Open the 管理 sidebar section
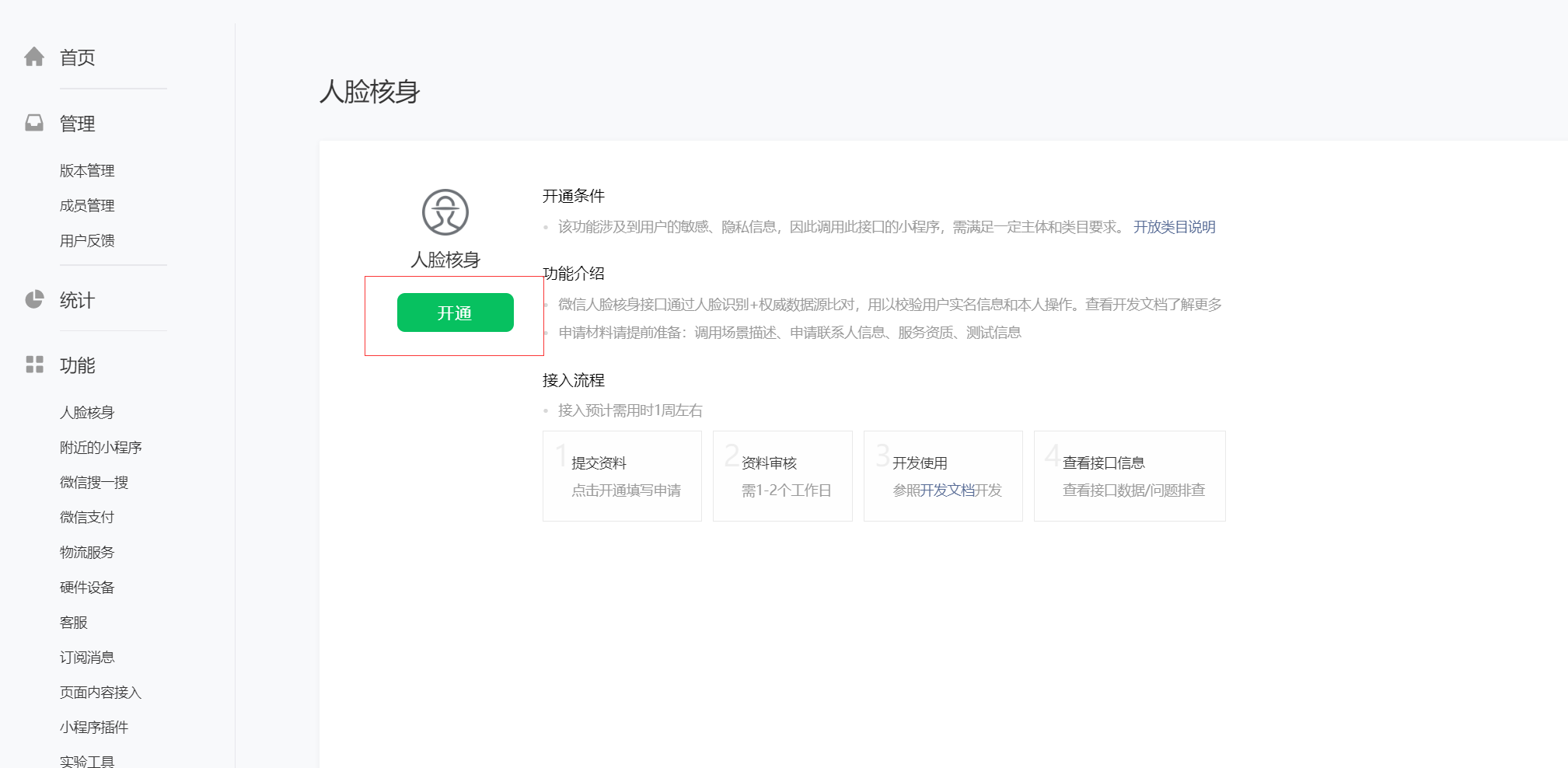The image size is (1568, 768). tap(78, 124)
